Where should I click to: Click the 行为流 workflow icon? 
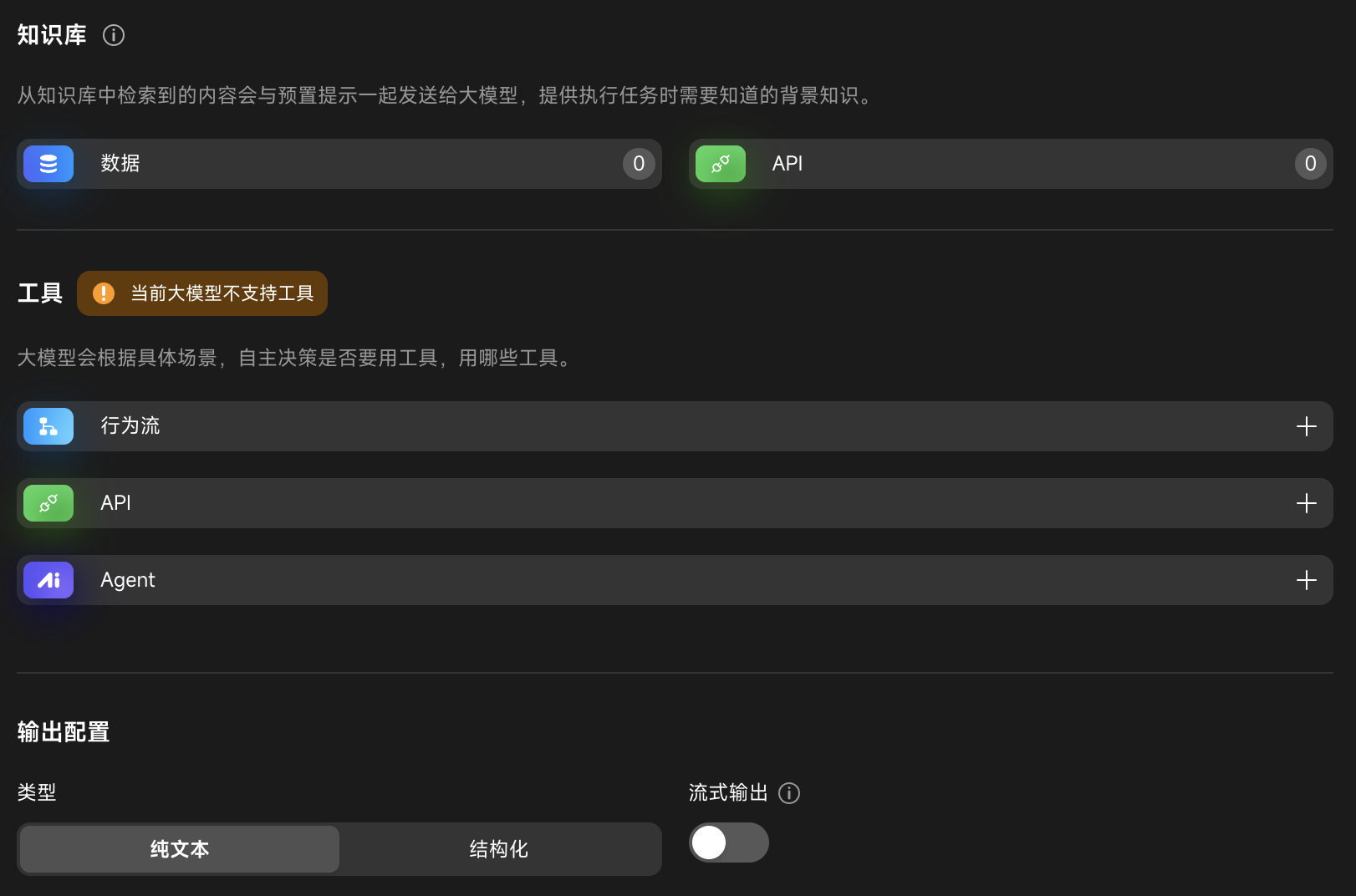pyautogui.click(x=48, y=426)
